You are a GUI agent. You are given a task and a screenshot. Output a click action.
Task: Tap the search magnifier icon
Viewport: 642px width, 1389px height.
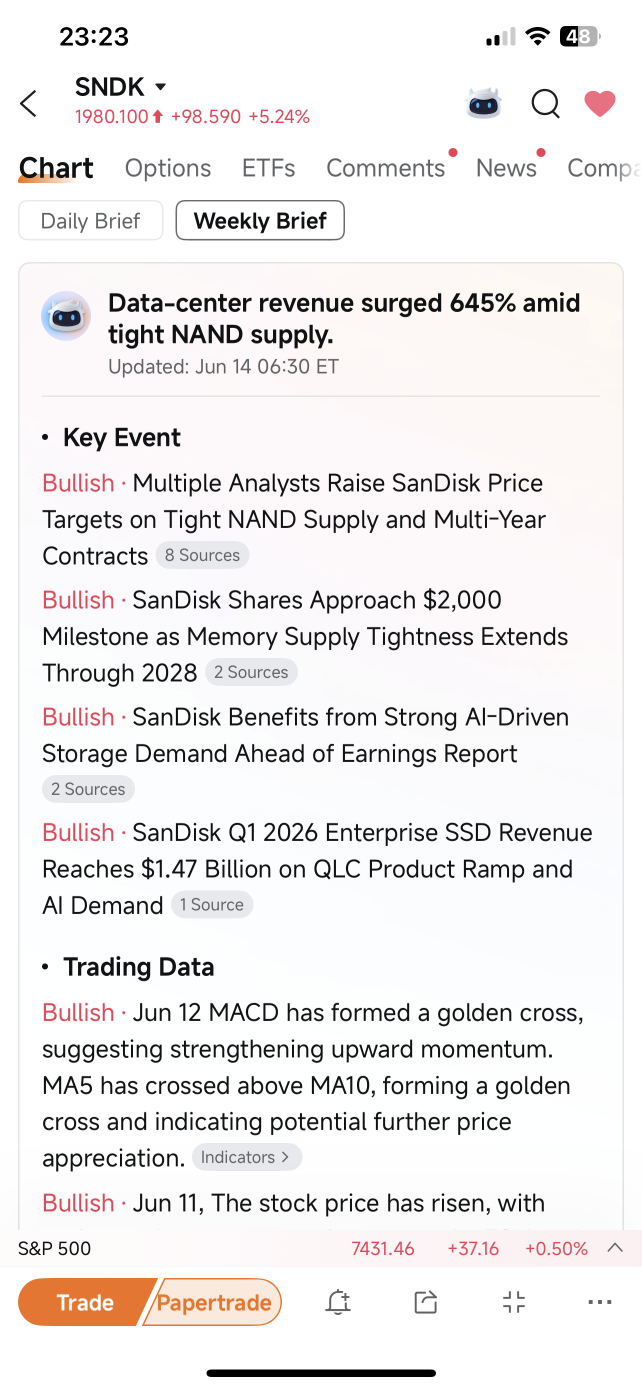(545, 103)
